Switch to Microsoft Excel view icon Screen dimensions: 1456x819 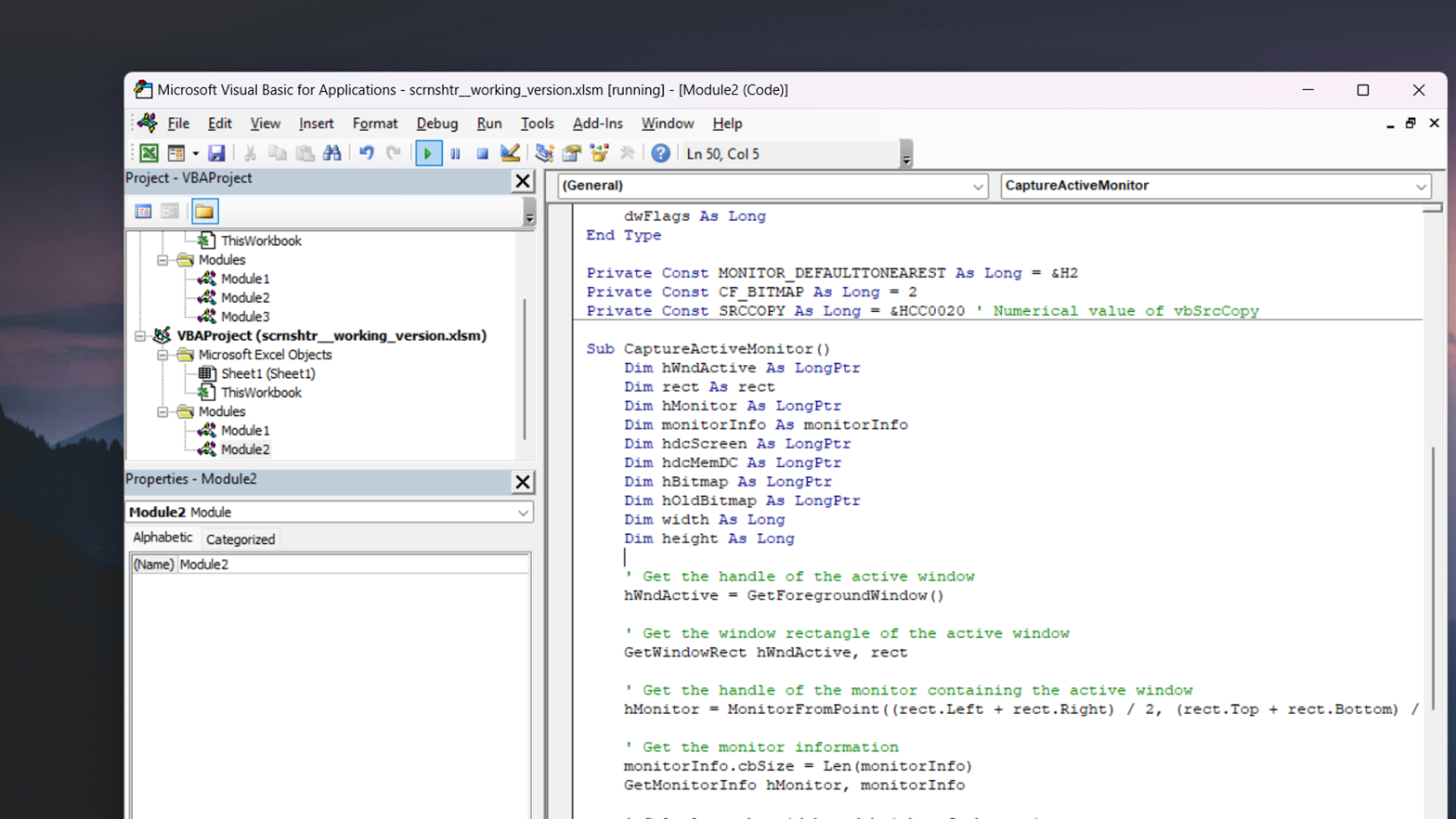(x=149, y=153)
